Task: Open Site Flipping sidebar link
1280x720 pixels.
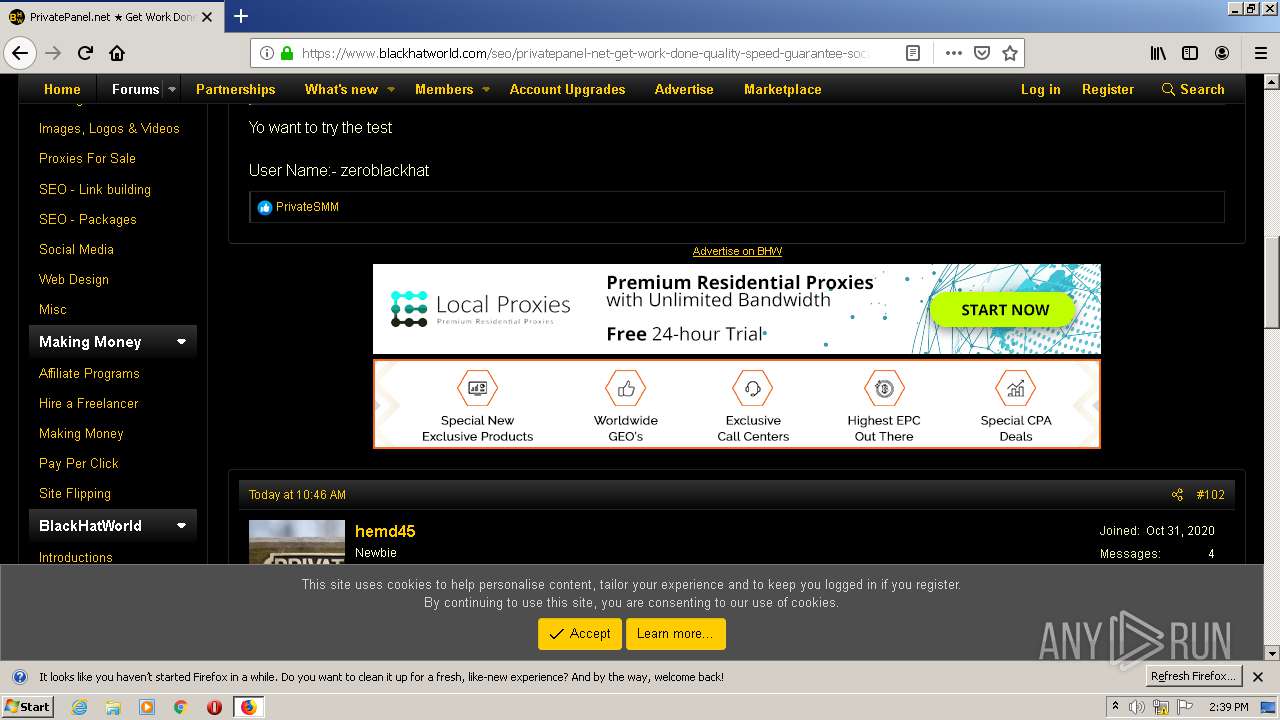Action: click(75, 493)
